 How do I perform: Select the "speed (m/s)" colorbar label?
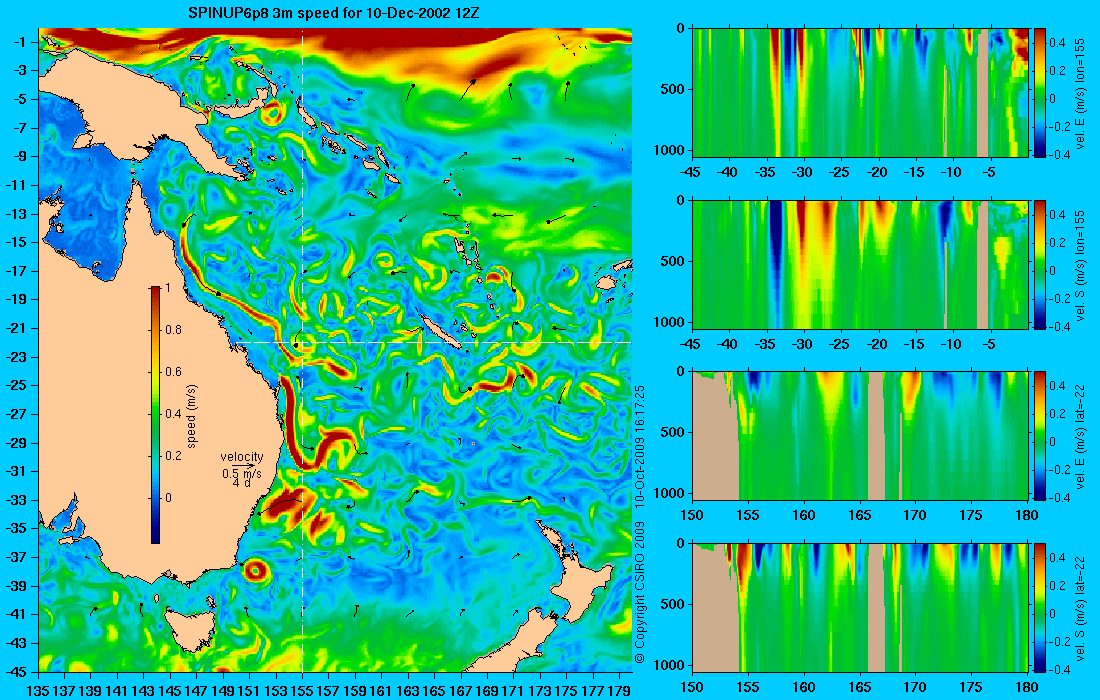pyautogui.click(x=192, y=416)
